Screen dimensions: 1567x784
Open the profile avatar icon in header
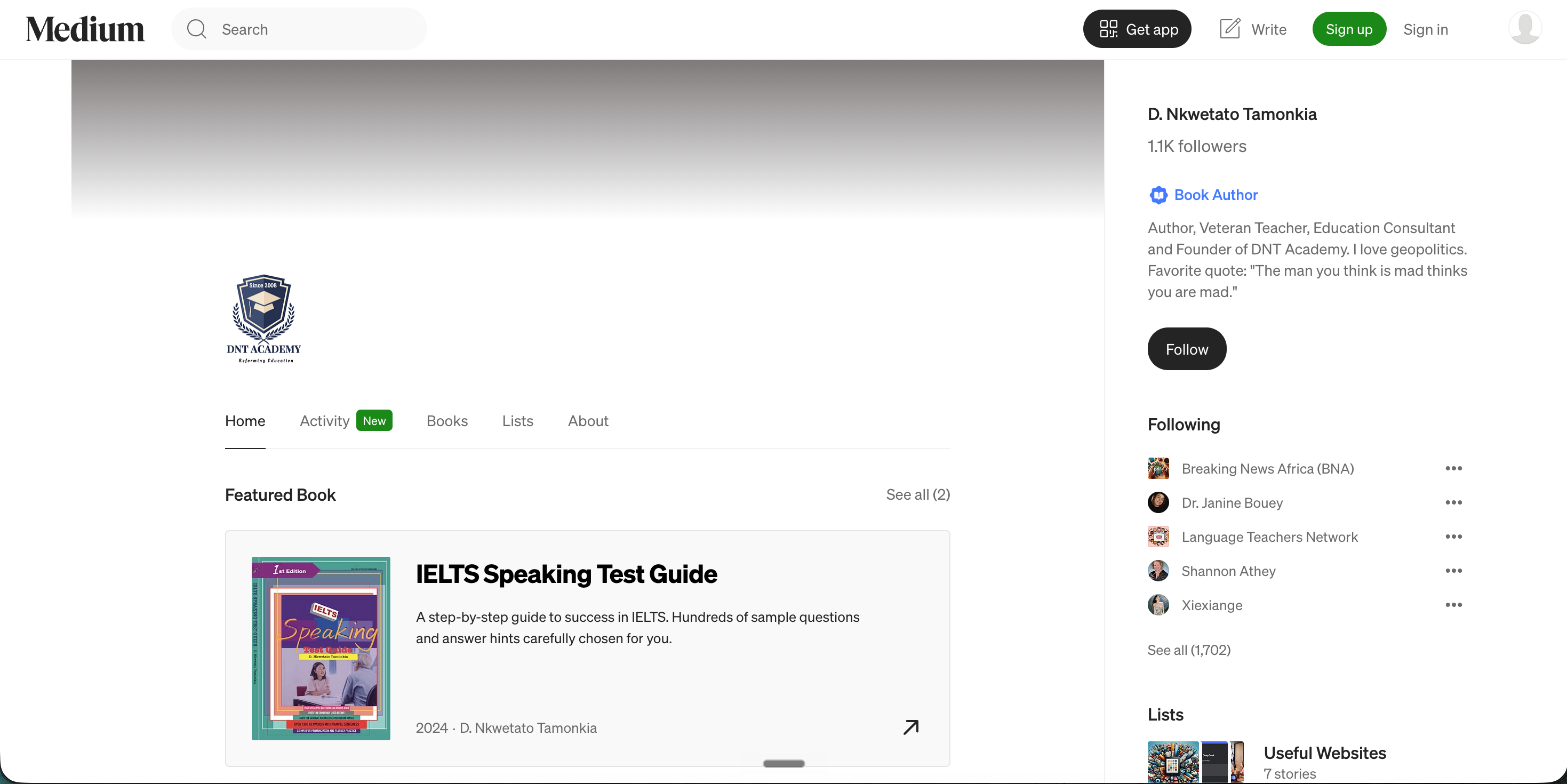[1524, 28]
